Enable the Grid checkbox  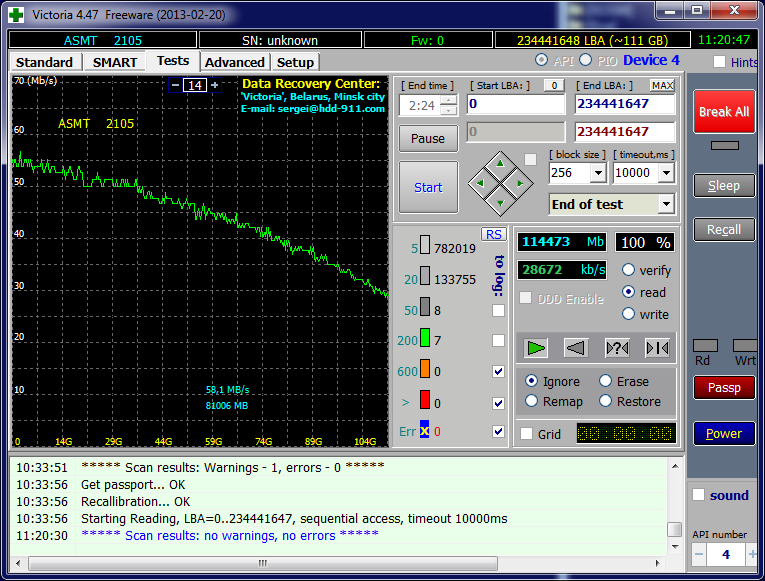coord(527,434)
